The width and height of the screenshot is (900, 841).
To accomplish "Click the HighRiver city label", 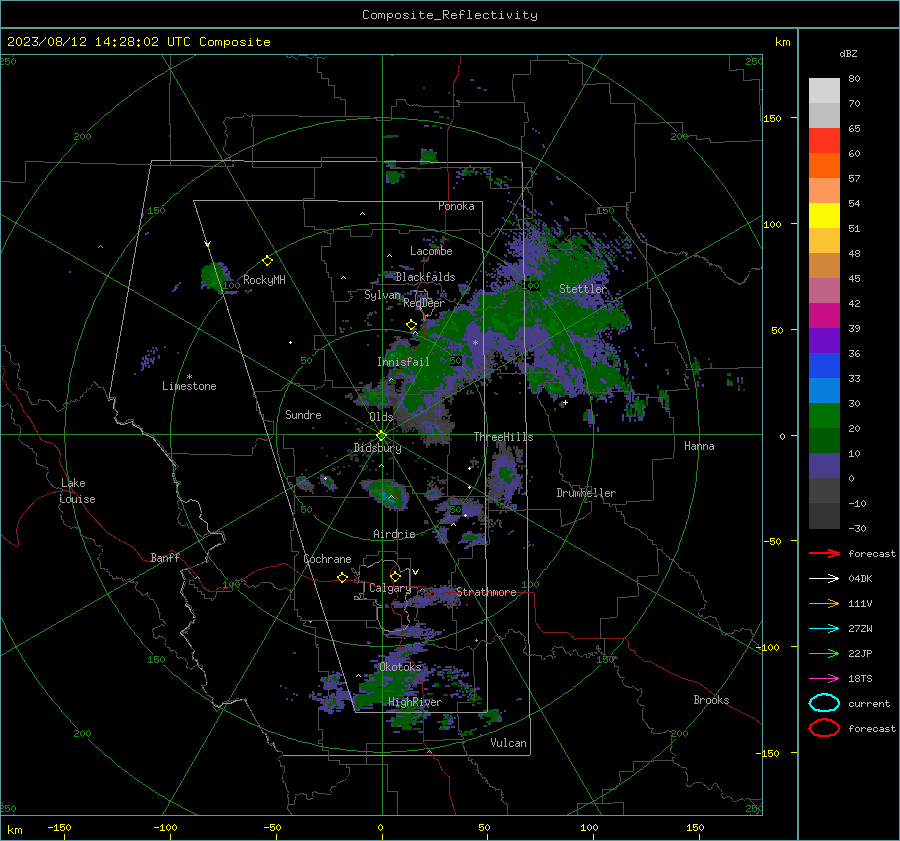I will pyautogui.click(x=415, y=702).
